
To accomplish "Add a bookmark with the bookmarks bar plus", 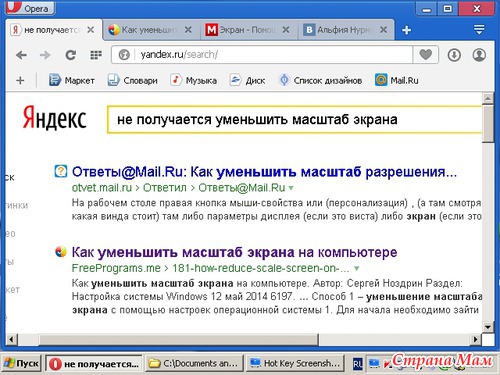I will [x=20, y=80].
